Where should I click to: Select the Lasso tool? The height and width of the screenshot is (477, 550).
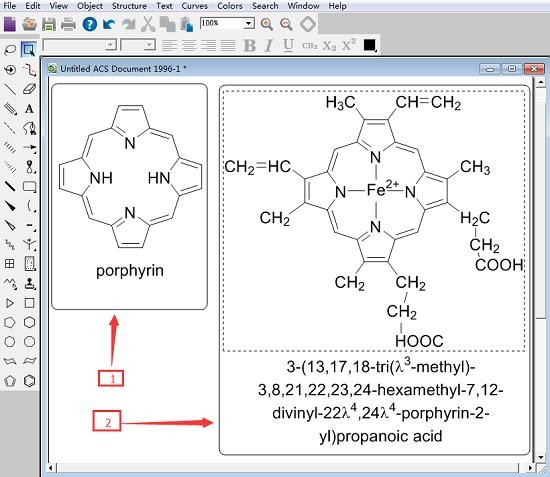10,50
